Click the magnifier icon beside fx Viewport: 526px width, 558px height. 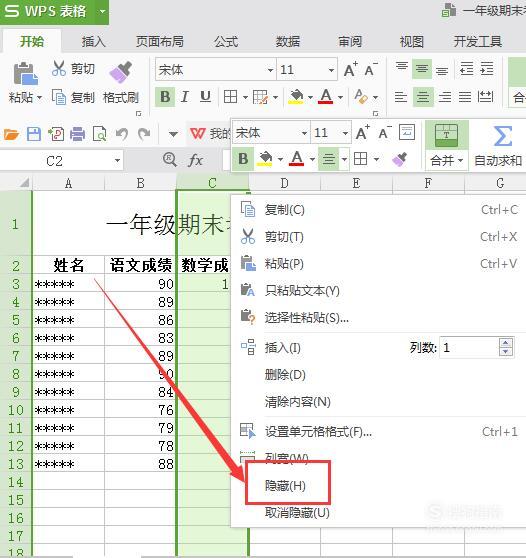click(x=170, y=160)
